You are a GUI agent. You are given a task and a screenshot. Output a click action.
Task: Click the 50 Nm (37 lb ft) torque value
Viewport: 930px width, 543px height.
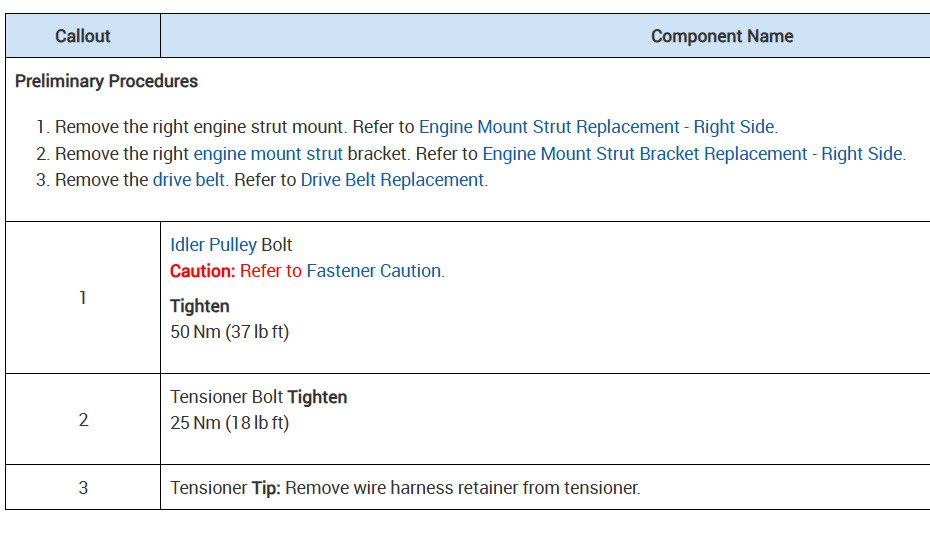[229, 332]
